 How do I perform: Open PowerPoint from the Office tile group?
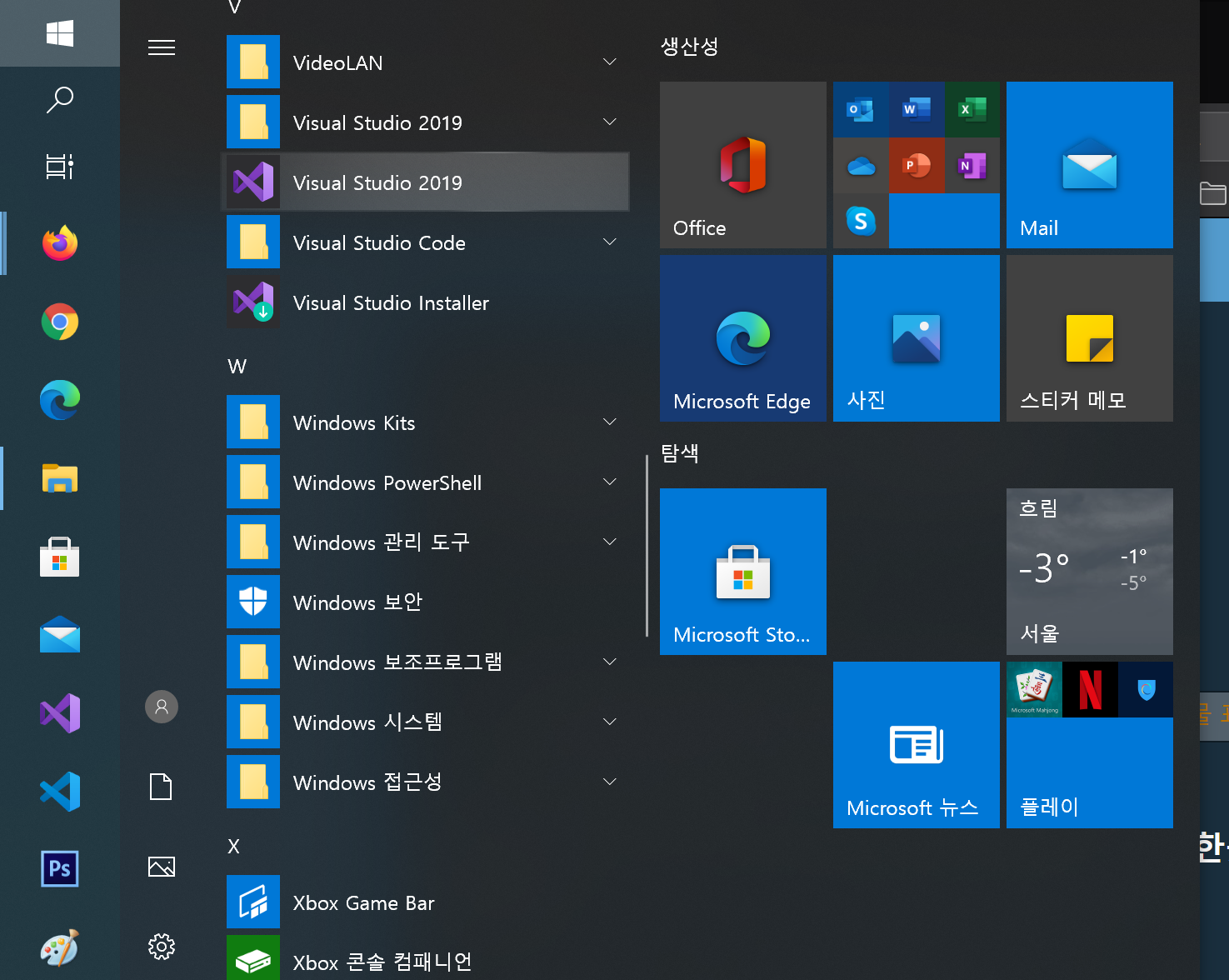coord(917,165)
